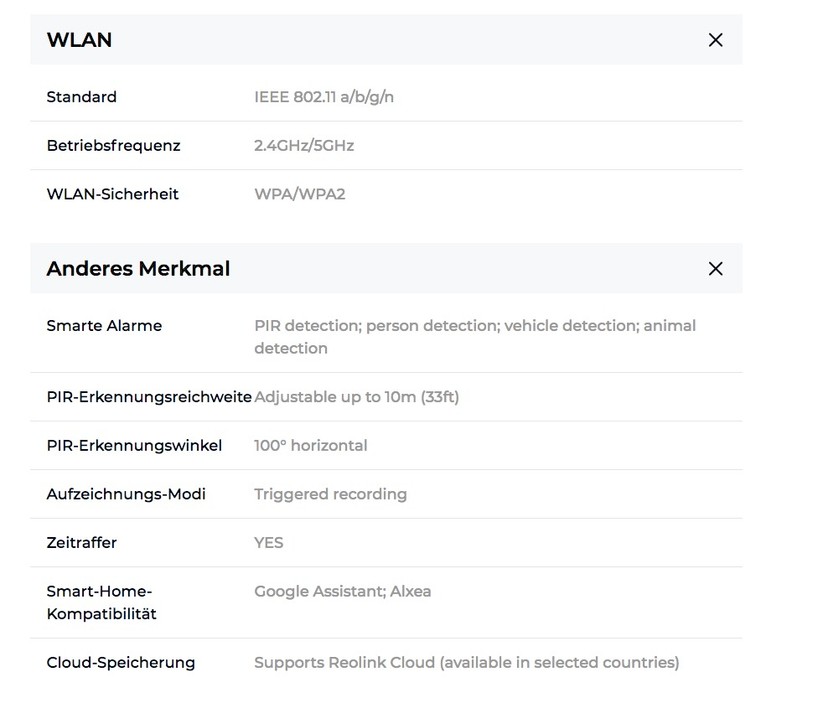Screen dimensions: 823x703
Task: Click the Google Assistant; Alxea text
Action: point(342,591)
